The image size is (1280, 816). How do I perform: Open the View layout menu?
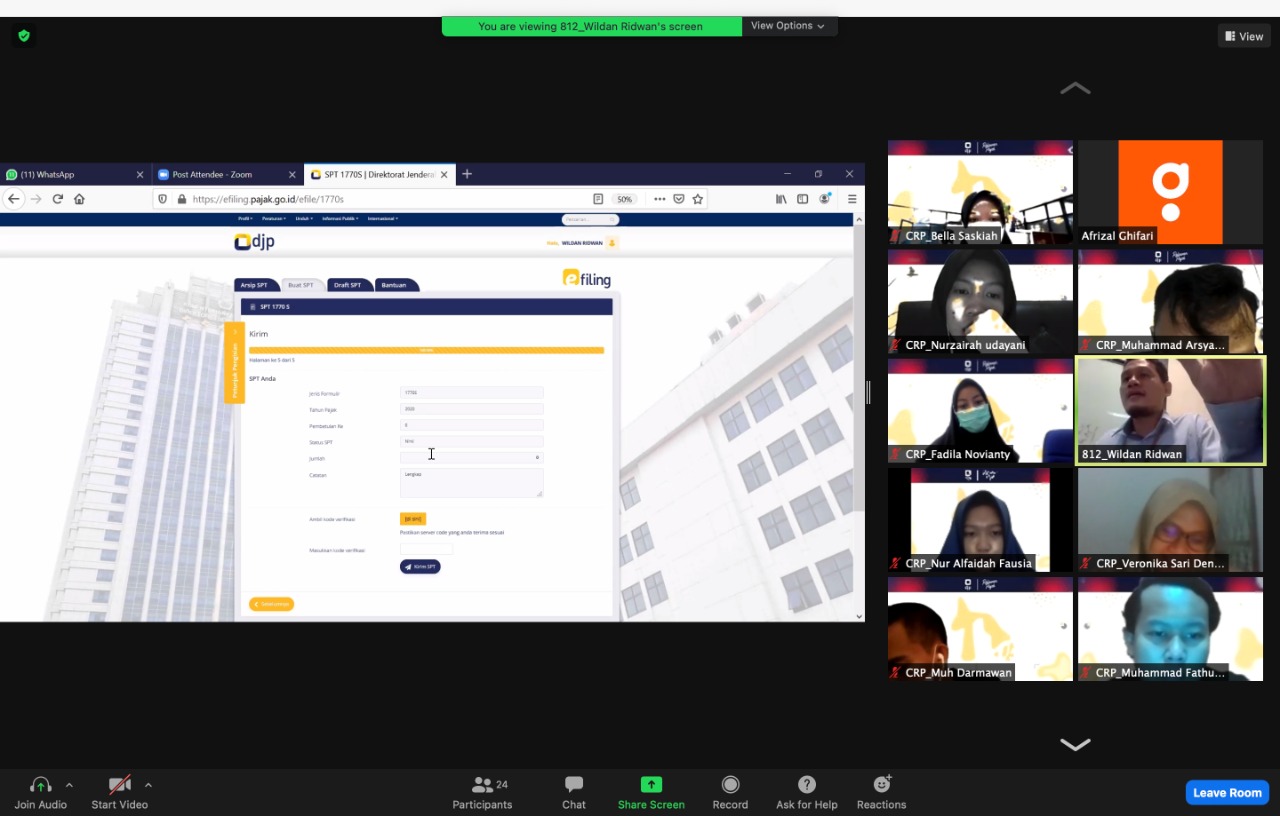click(1243, 36)
